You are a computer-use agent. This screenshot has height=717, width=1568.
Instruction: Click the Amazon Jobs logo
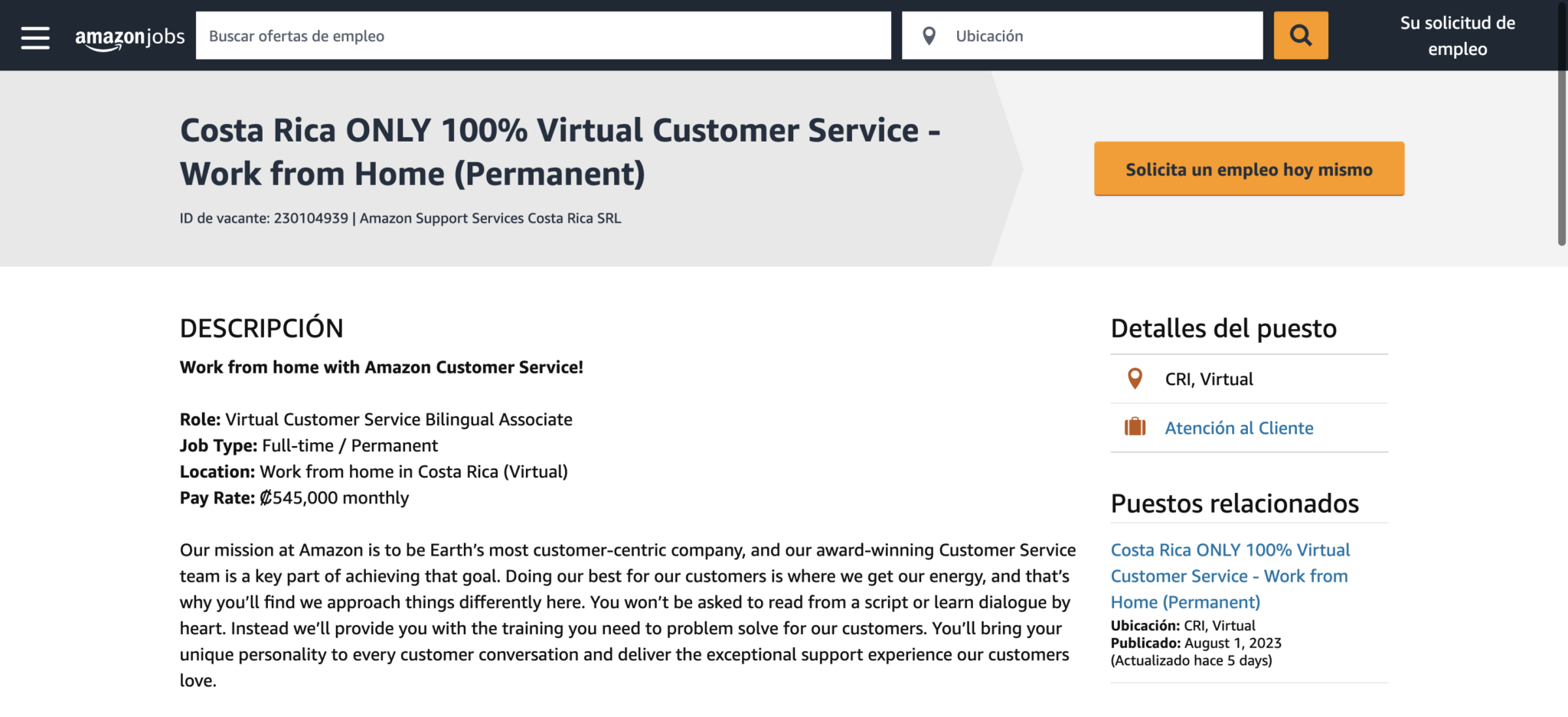129,35
